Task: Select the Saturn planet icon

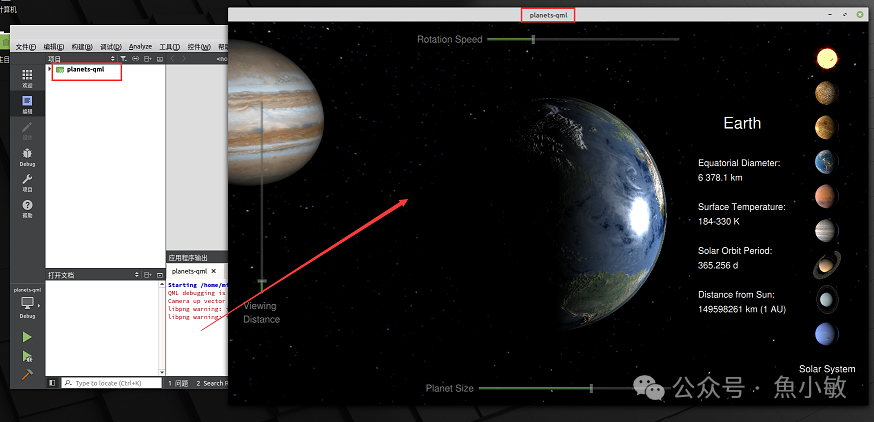Action: pos(826,264)
